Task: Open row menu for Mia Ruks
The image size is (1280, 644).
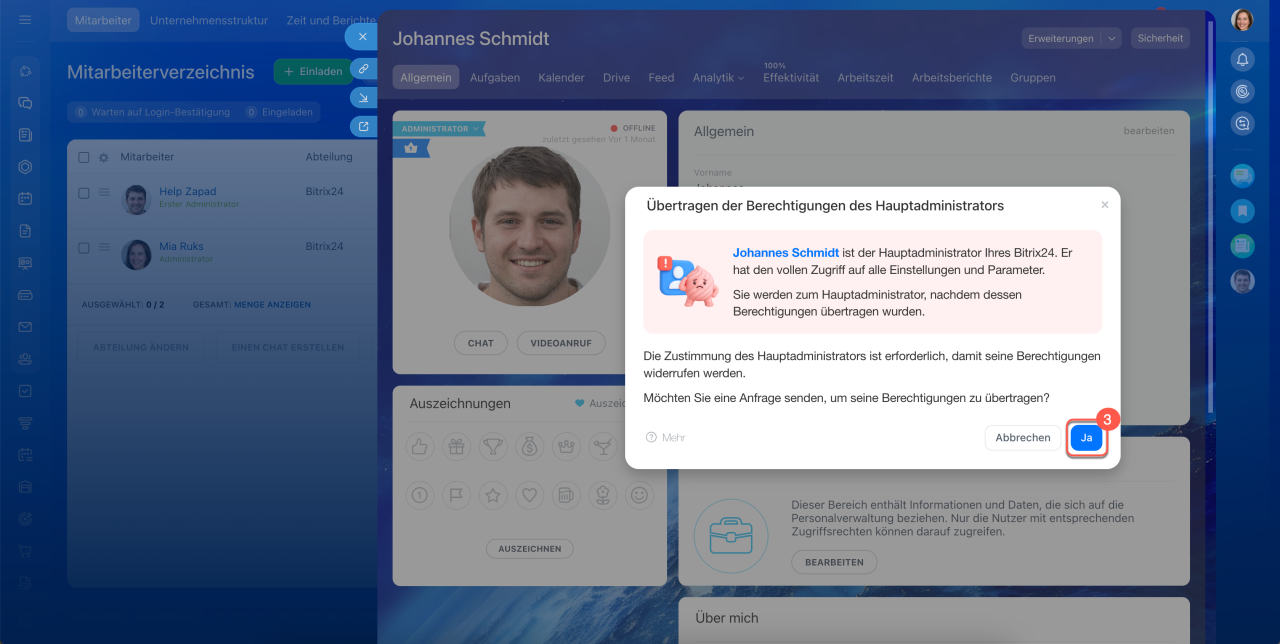Action: pos(104,248)
